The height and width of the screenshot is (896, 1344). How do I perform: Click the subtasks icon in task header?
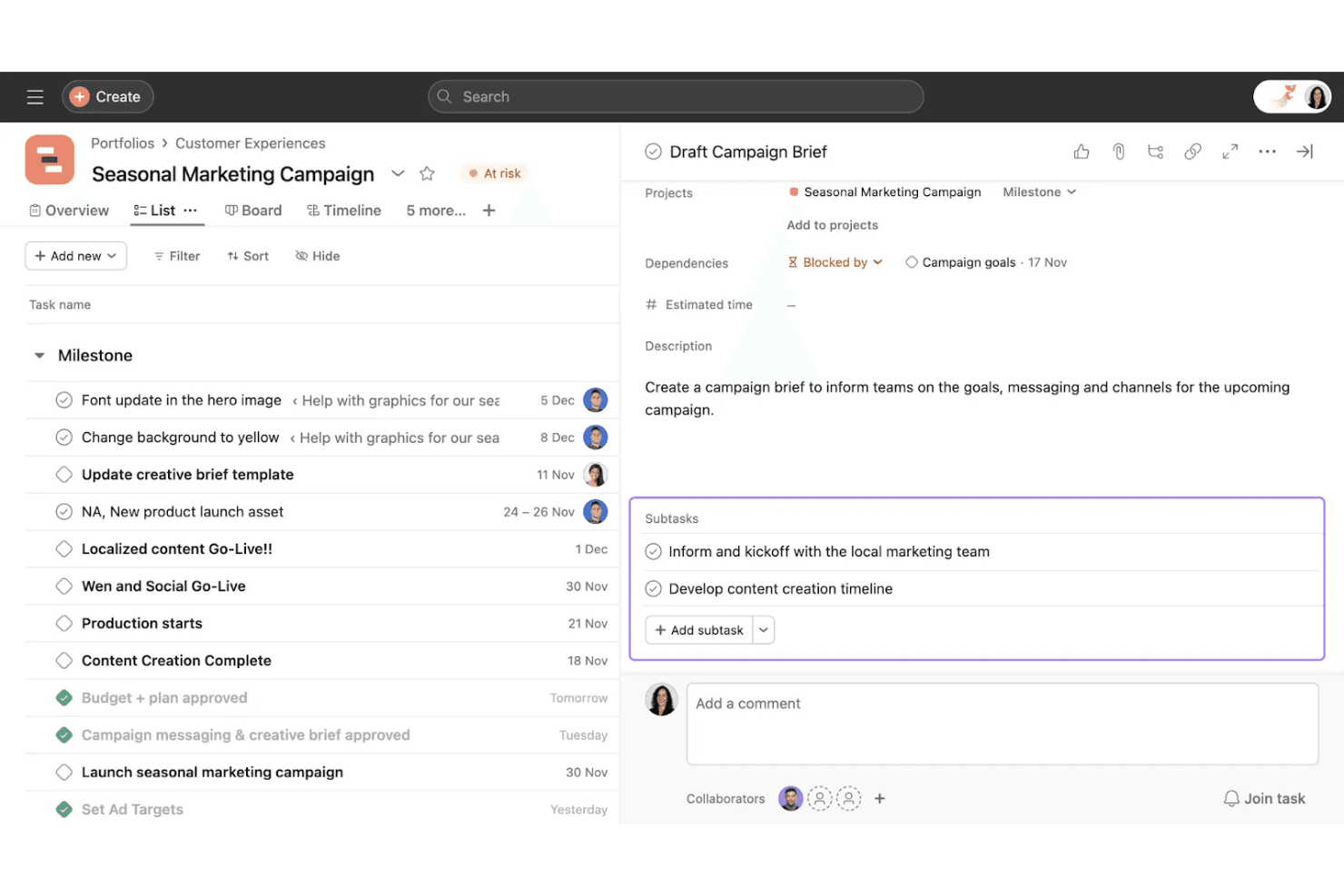1155,152
